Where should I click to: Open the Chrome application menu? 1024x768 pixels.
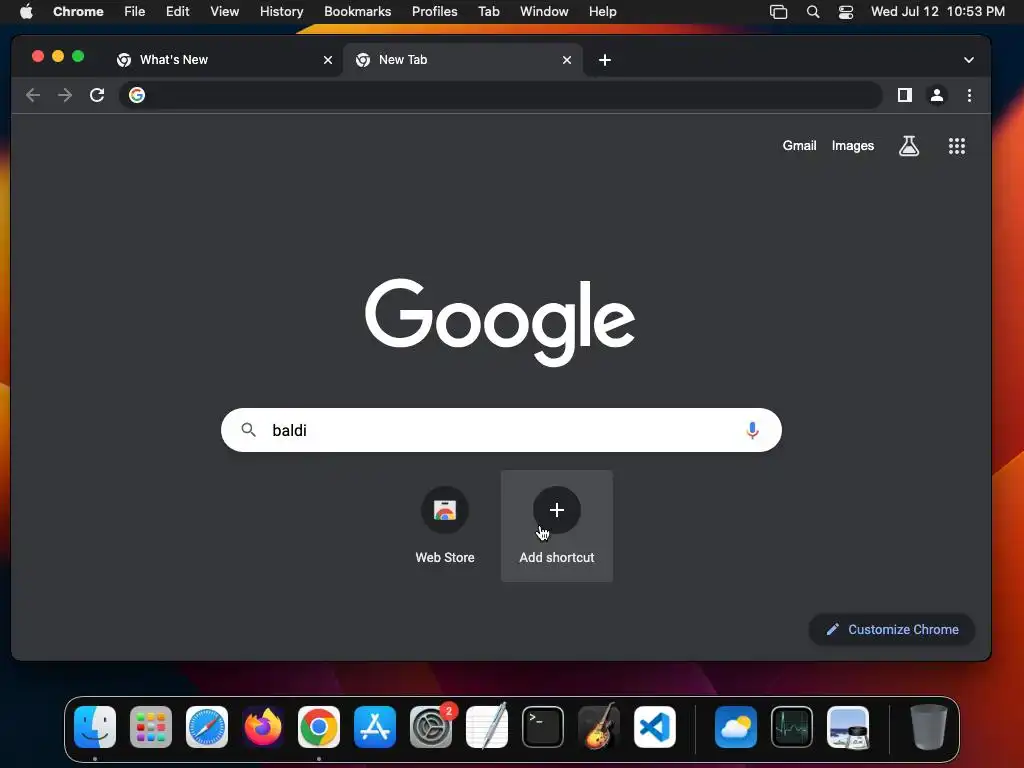(78, 12)
